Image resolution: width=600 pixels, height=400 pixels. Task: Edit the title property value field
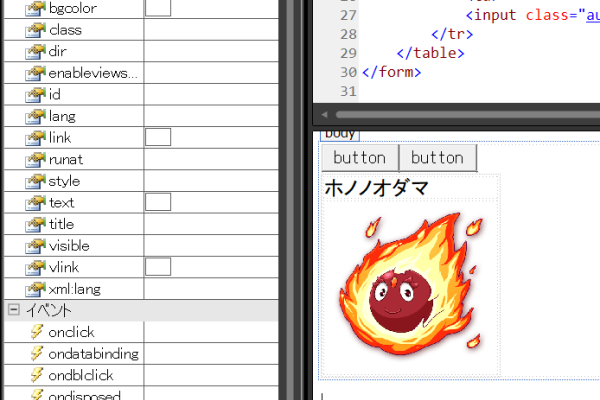tap(211, 224)
